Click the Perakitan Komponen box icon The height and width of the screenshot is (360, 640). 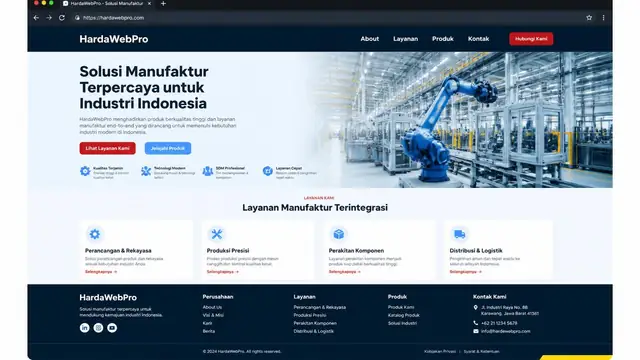coord(339,234)
